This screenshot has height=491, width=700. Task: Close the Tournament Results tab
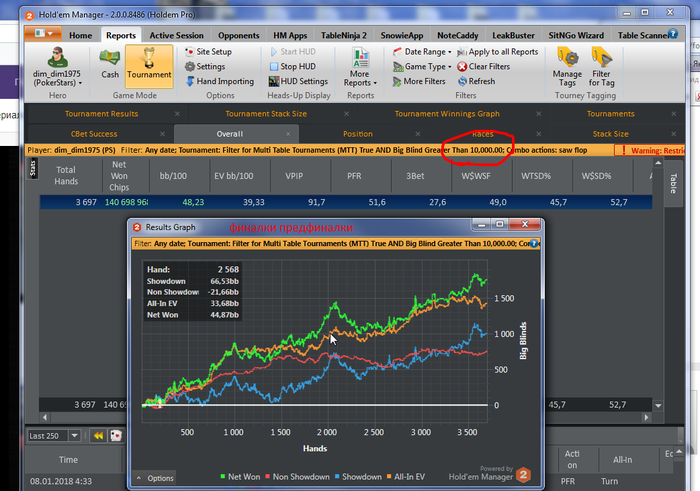[x=177, y=114]
